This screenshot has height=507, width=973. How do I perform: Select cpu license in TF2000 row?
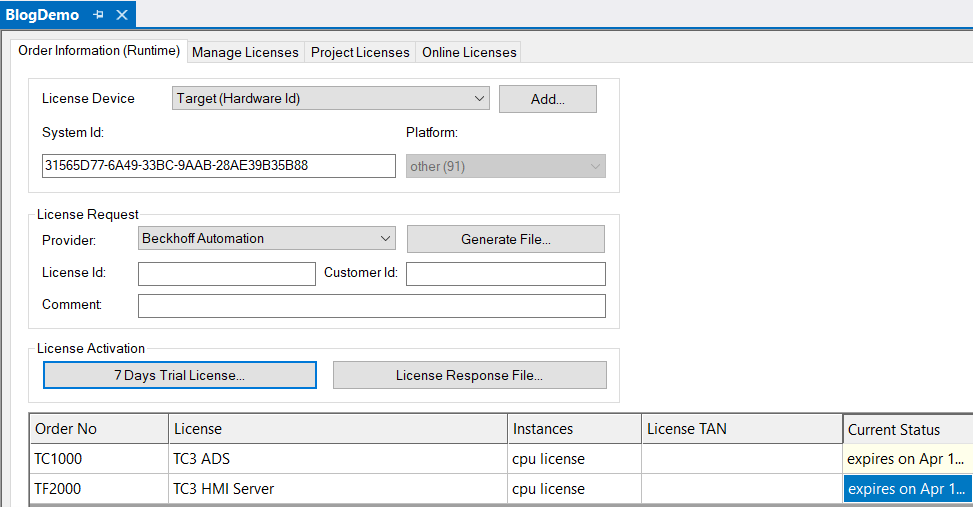click(575, 489)
